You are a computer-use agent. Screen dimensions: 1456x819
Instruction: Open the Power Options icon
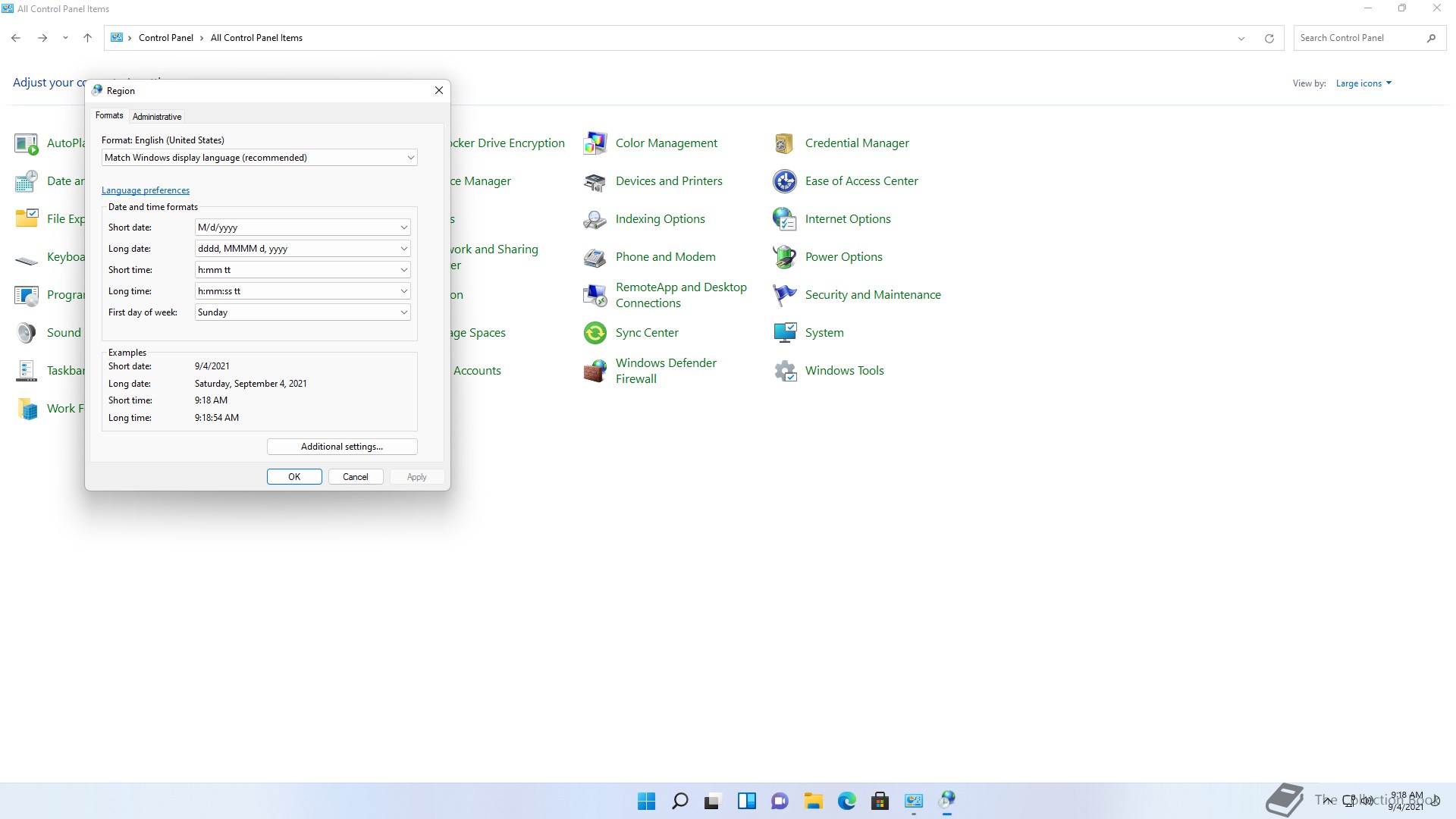pos(784,257)
